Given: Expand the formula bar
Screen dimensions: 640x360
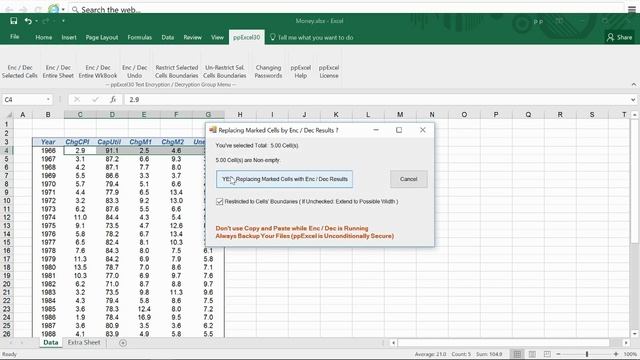Looking at the screenshot, I should [x=633, y=100].
